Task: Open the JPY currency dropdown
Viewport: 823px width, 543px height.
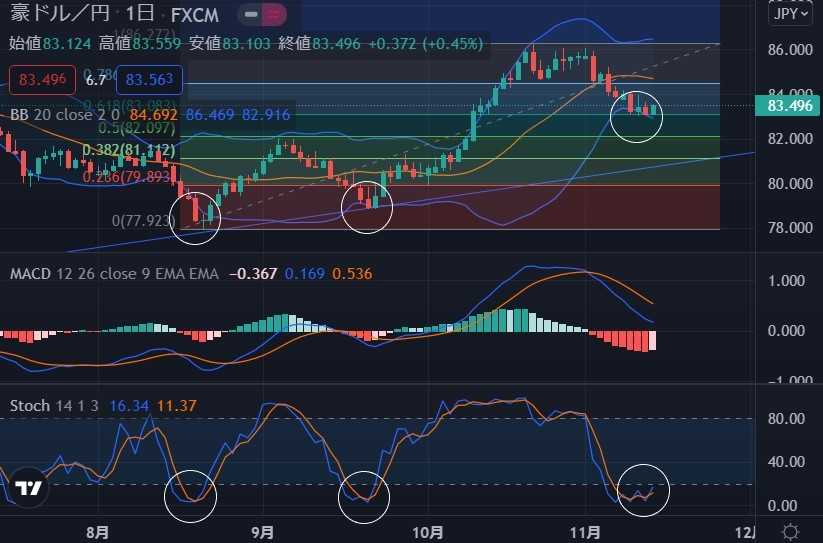Action: click(x=789, y=14)
